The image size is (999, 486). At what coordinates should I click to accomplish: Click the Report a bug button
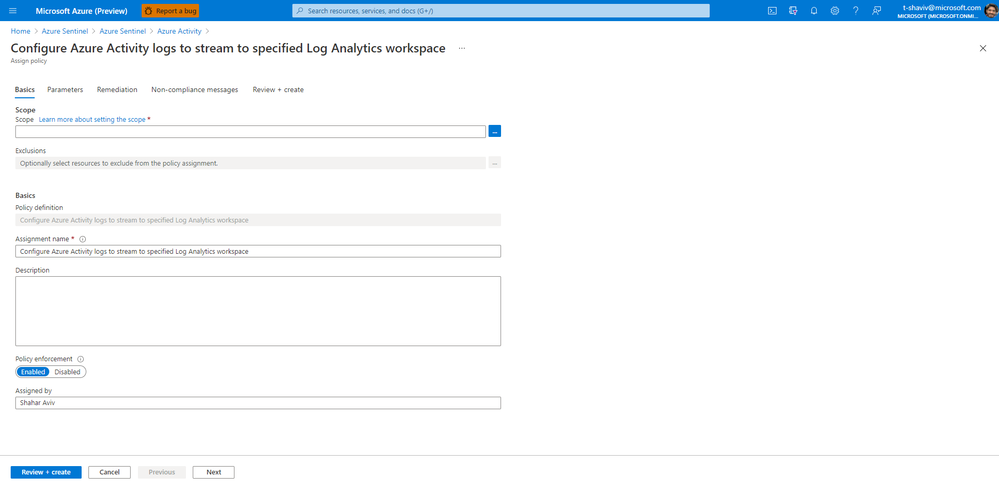(170, 11)
